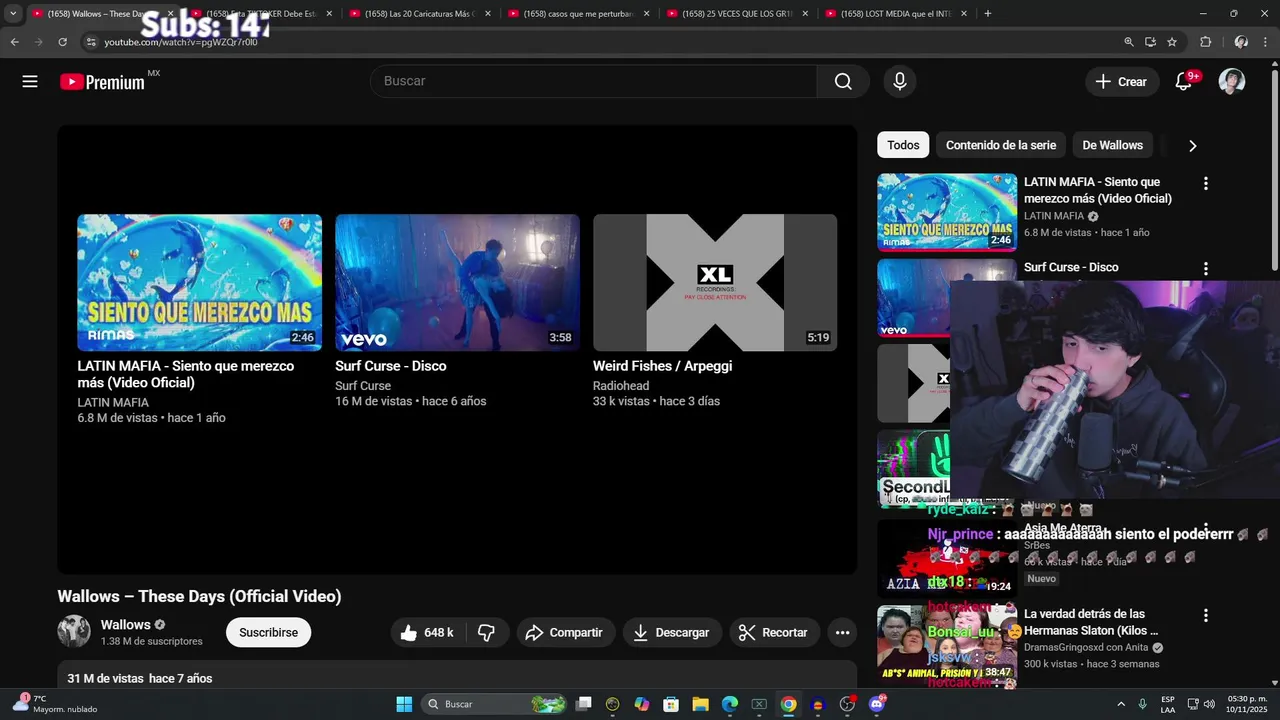Viewport: 1280px width, 720px height.
Task: Select the Contenido de la serie chip
Action: pyautogui.click(x=1001, y=145)
